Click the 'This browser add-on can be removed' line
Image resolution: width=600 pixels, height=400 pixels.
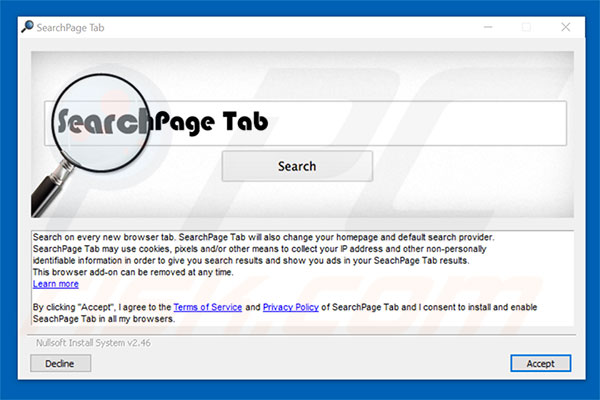click(133, 272)
